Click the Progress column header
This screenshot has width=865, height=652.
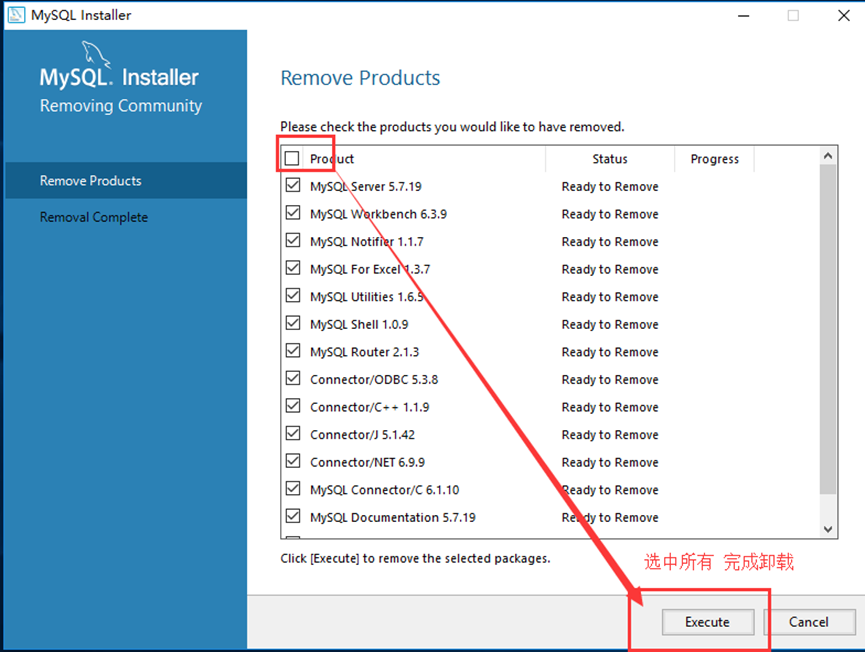(714, 159)
